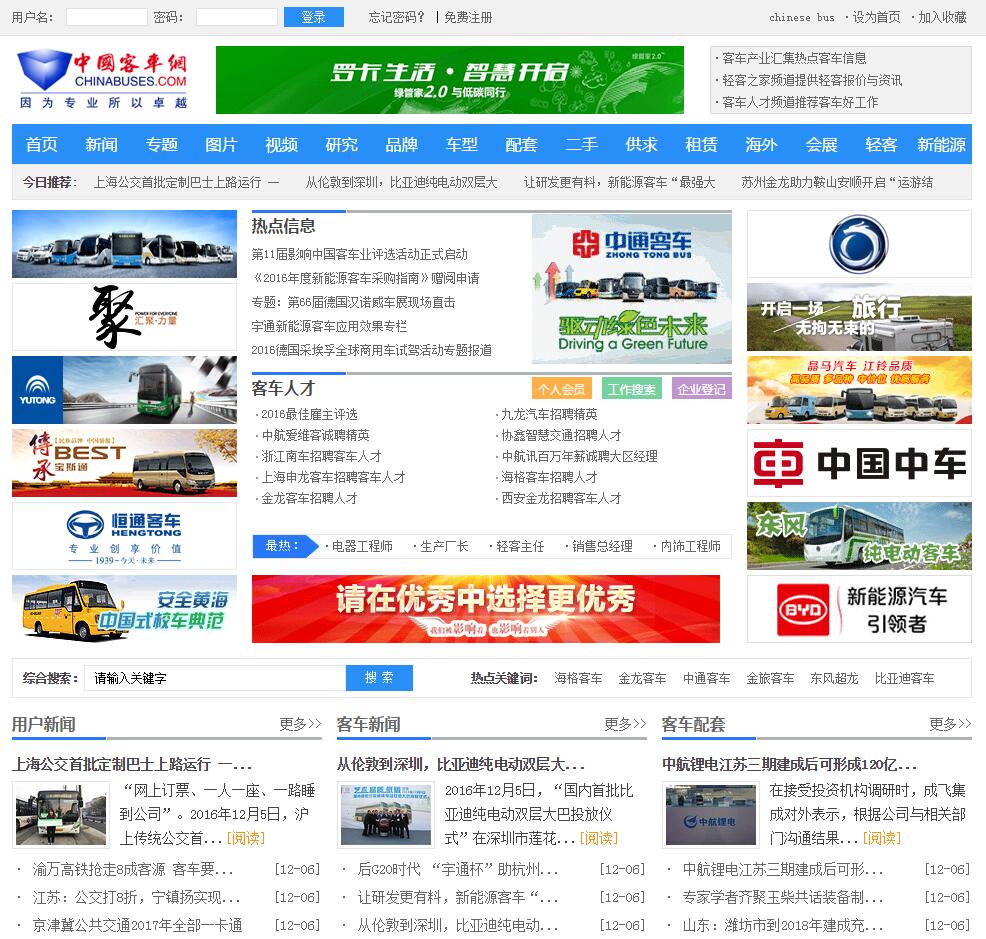Open the 图片 nav item
The width and height of the screenshot is (986, 939).
[221, 145]
